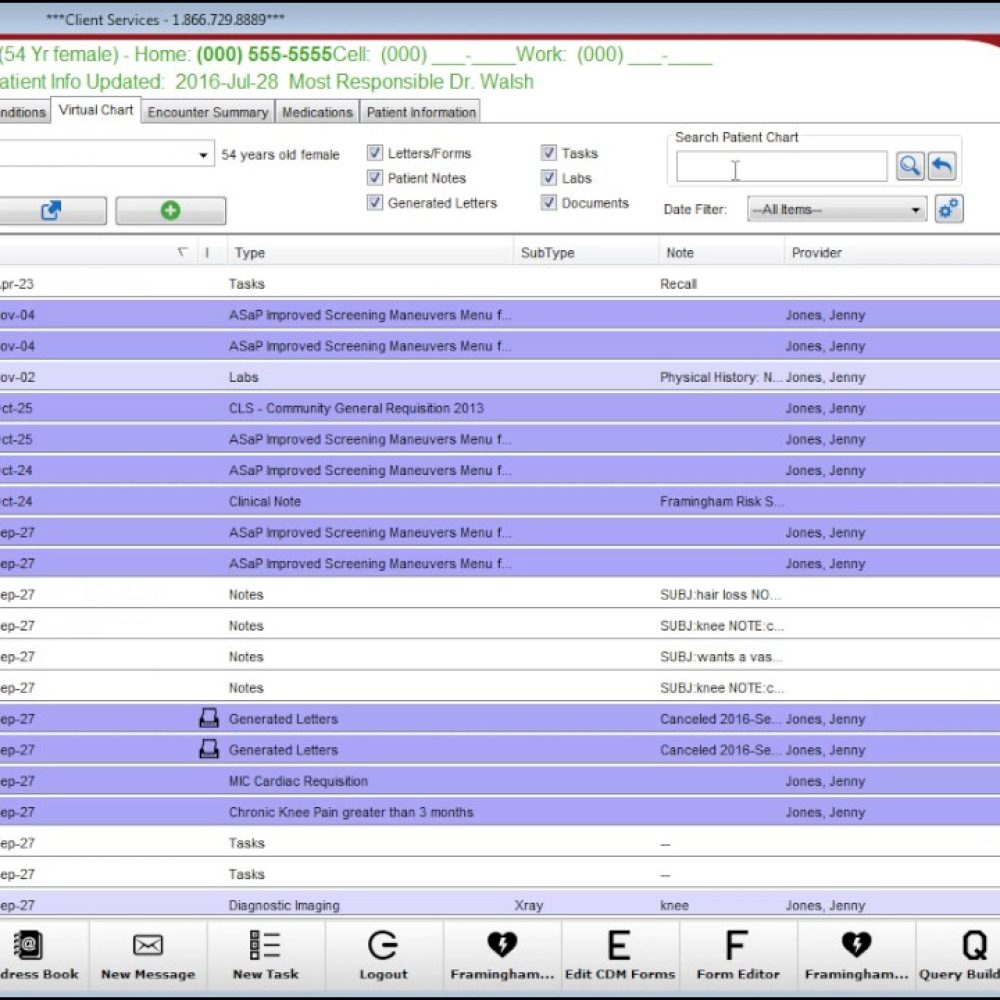Click the blue pop-out arrow button

pyautogui.click(x=51, y=210)
